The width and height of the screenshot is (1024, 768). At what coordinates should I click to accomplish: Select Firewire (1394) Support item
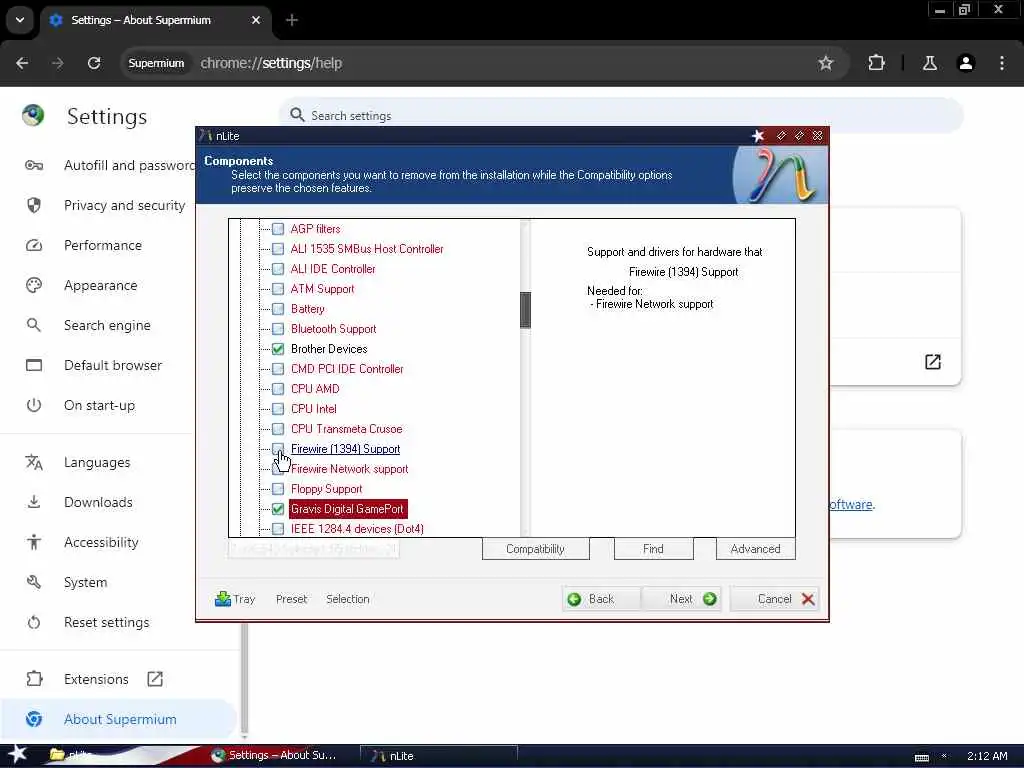(345, 449)
